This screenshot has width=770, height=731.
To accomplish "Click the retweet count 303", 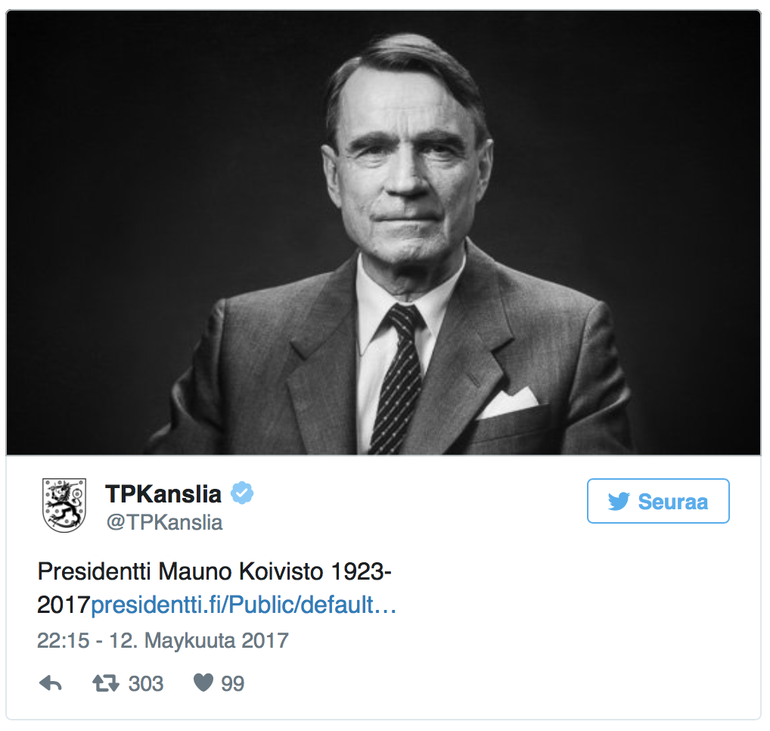I will pos(146,683).
